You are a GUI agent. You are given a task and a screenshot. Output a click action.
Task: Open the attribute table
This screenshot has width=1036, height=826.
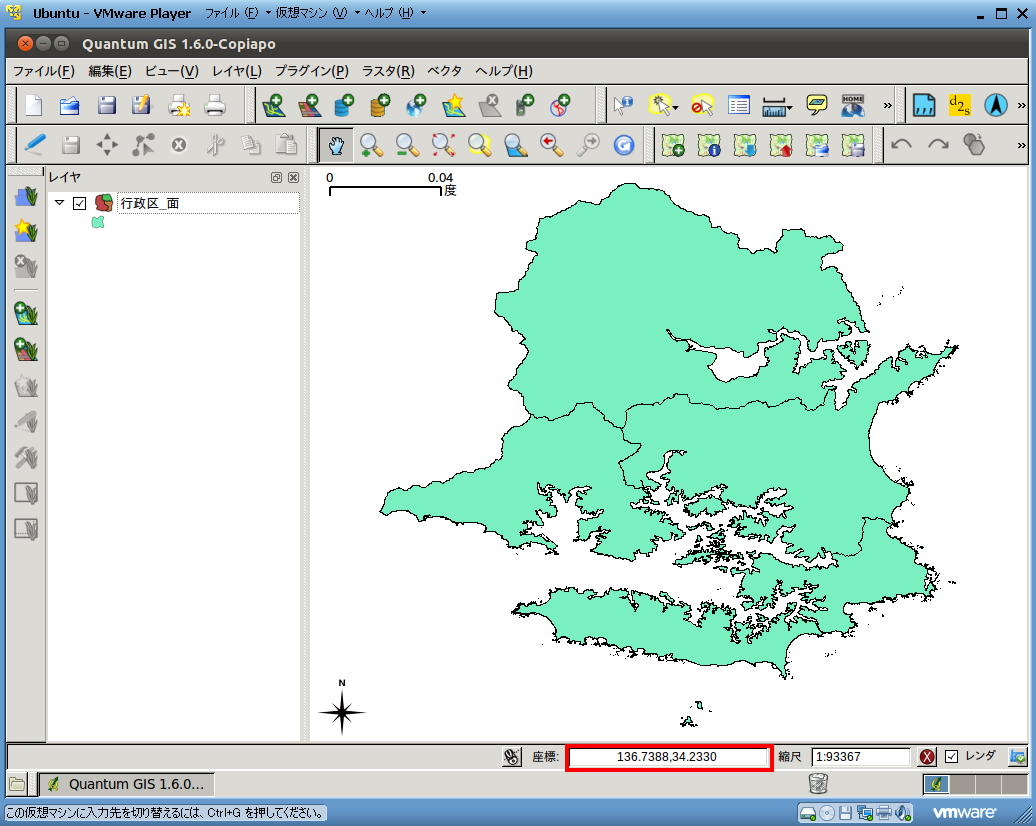[738, 105]
